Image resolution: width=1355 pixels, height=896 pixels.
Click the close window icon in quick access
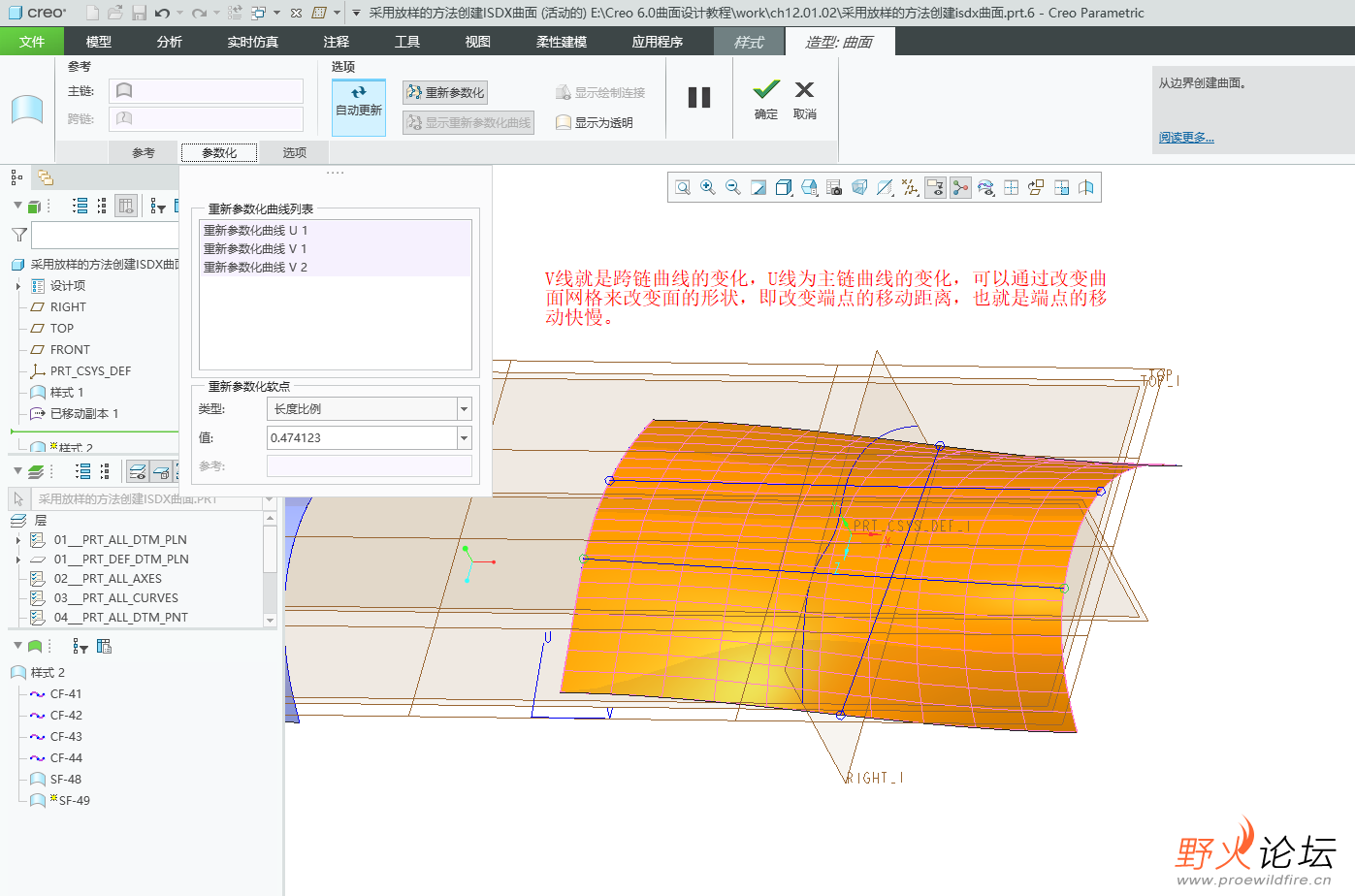point(296,13)
